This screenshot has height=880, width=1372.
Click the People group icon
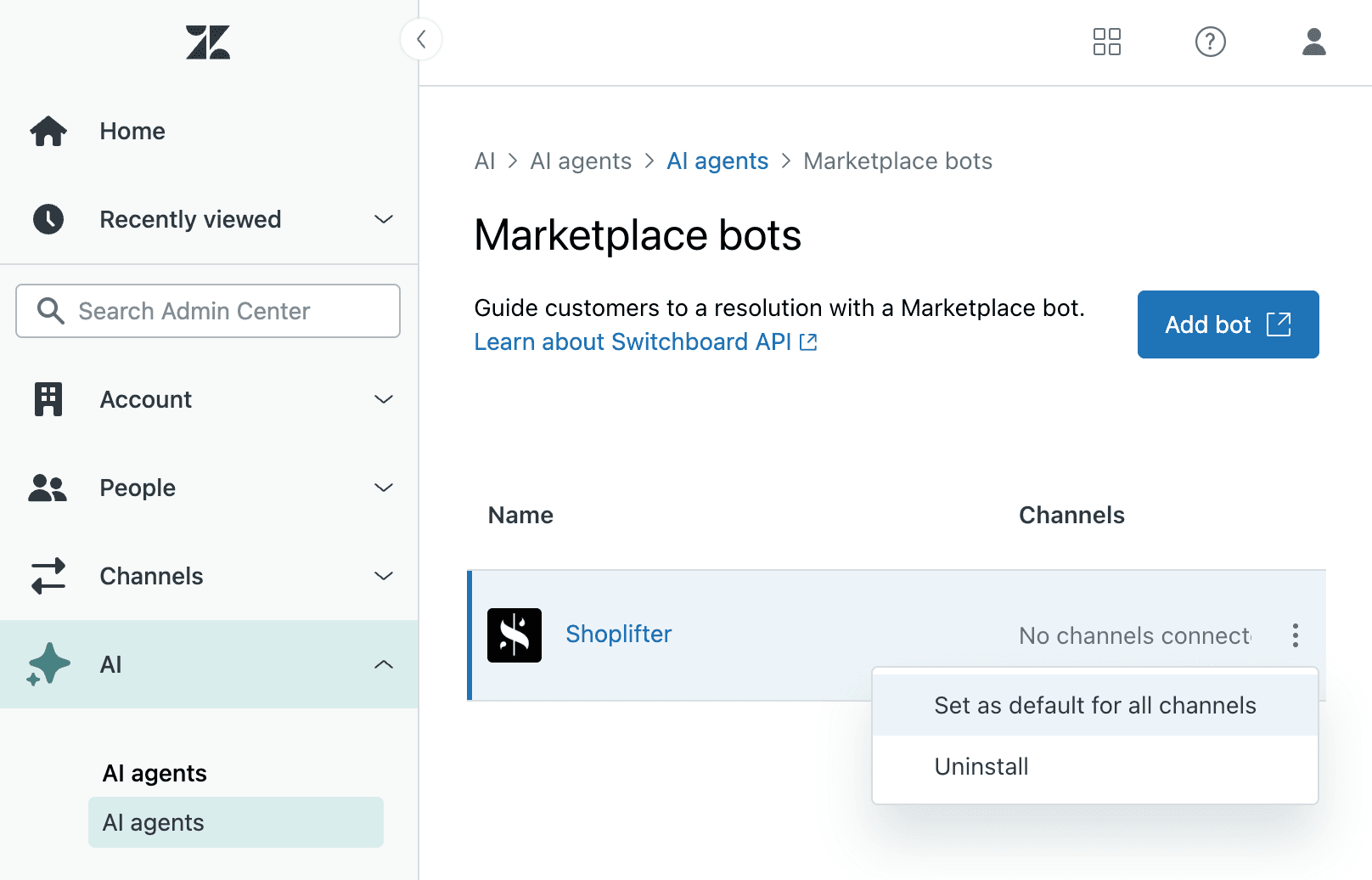(48, 488)
